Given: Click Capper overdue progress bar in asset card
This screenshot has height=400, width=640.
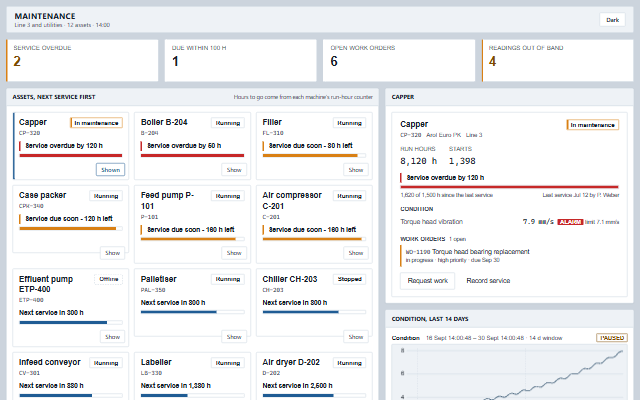Looking at the screenshot, I should coord(71,156).
